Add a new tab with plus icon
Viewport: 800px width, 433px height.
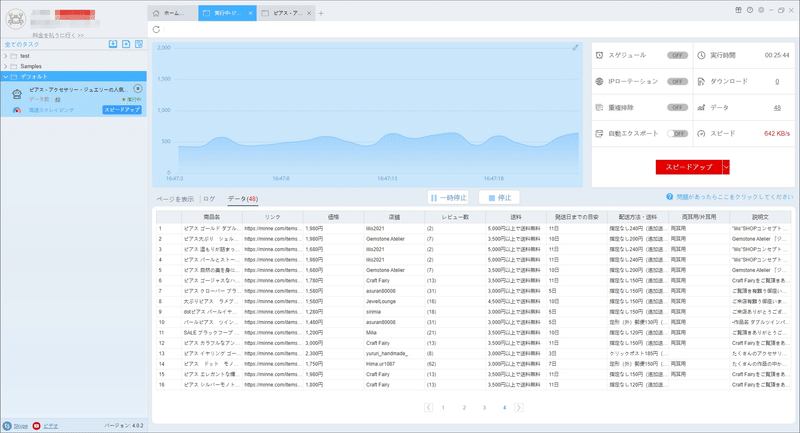pos(321,13)
